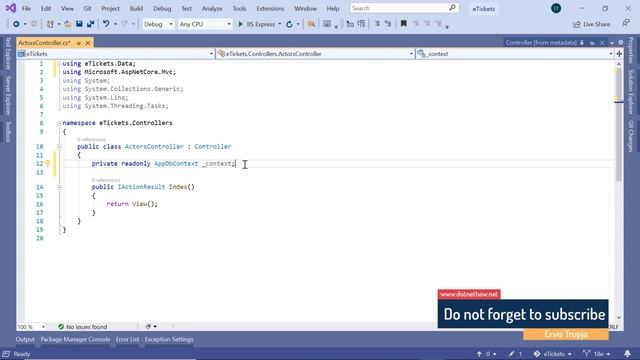Open the user account avatar

tap(556, 8)
